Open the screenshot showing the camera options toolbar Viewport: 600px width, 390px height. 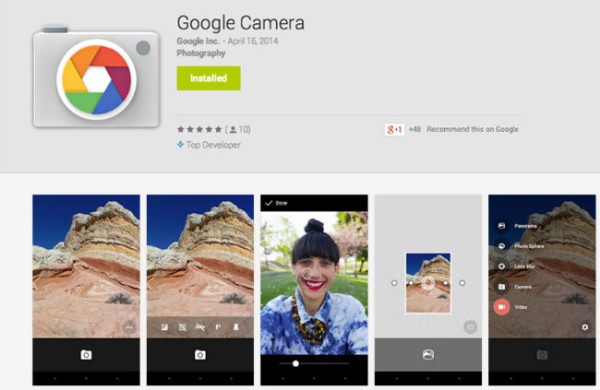point(200,290)
